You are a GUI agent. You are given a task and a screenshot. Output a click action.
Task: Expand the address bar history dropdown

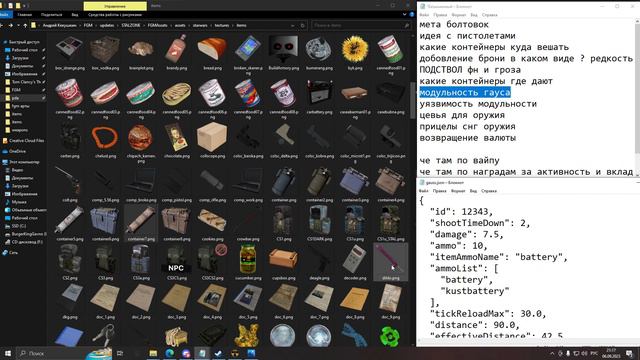(x=293, y=25)
